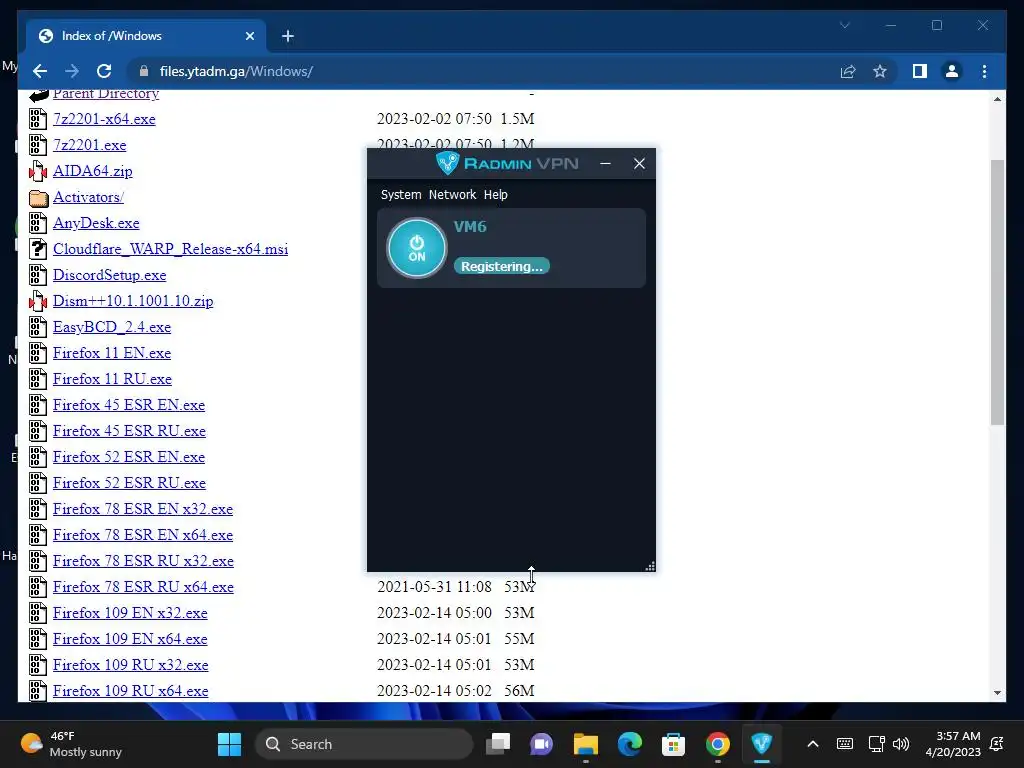1024x768 pixels.
Task: Minimize the Radmin VPN window
Action: point(605,163)
